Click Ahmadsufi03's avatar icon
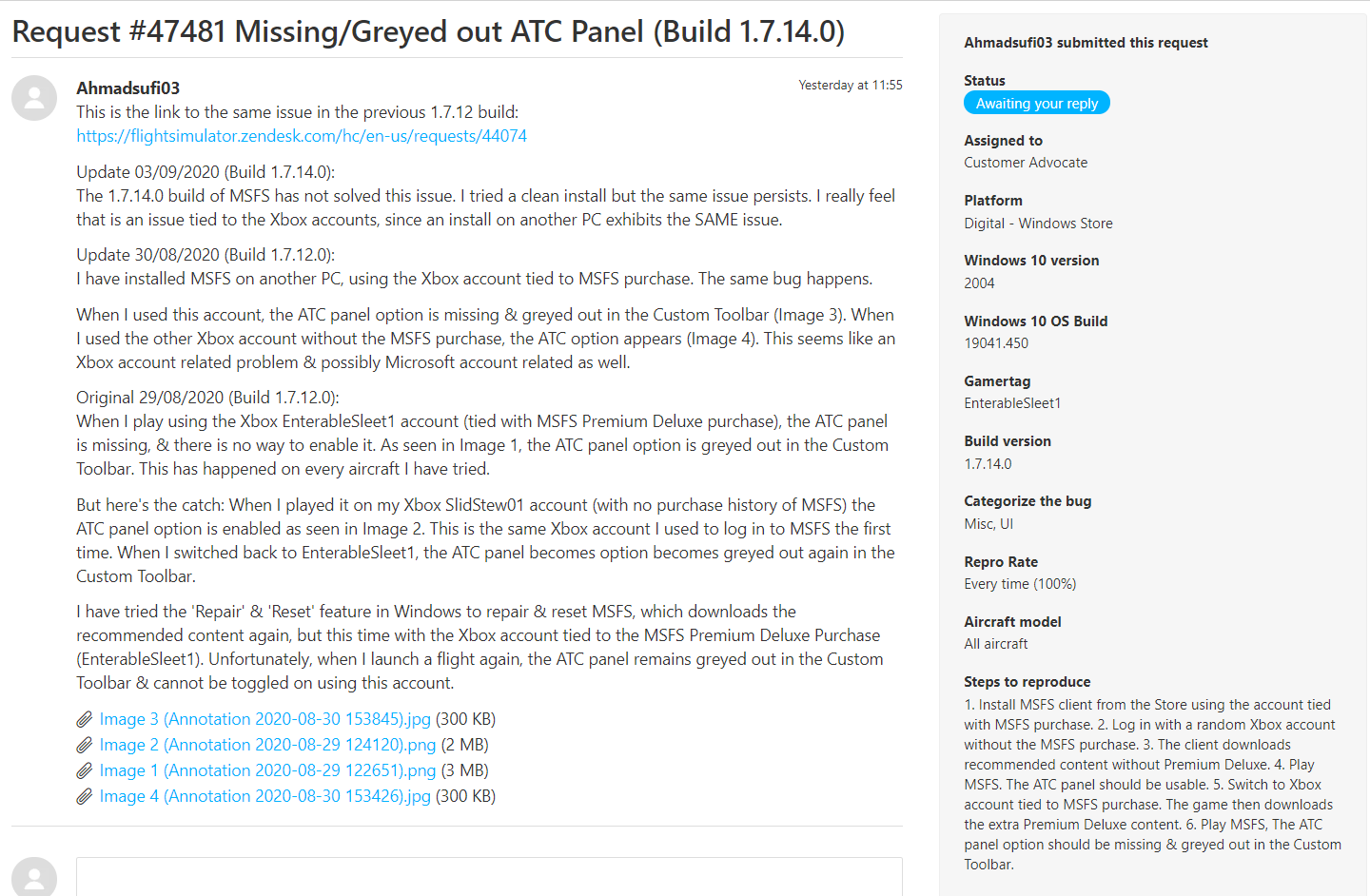 coord(34,98)
